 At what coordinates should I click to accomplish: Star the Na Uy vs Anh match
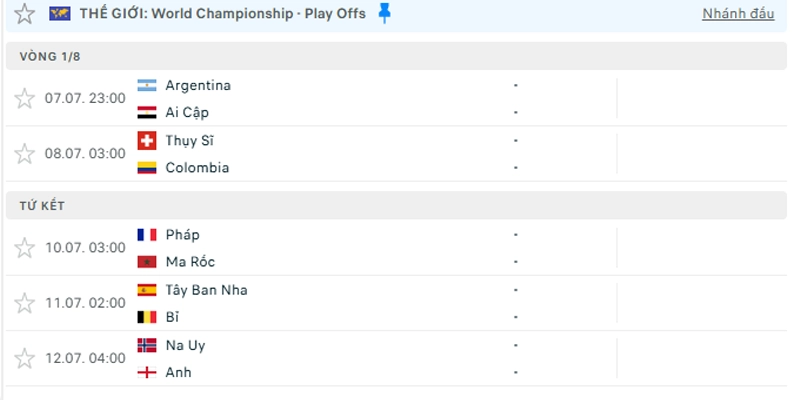click(x=24, y=358)
